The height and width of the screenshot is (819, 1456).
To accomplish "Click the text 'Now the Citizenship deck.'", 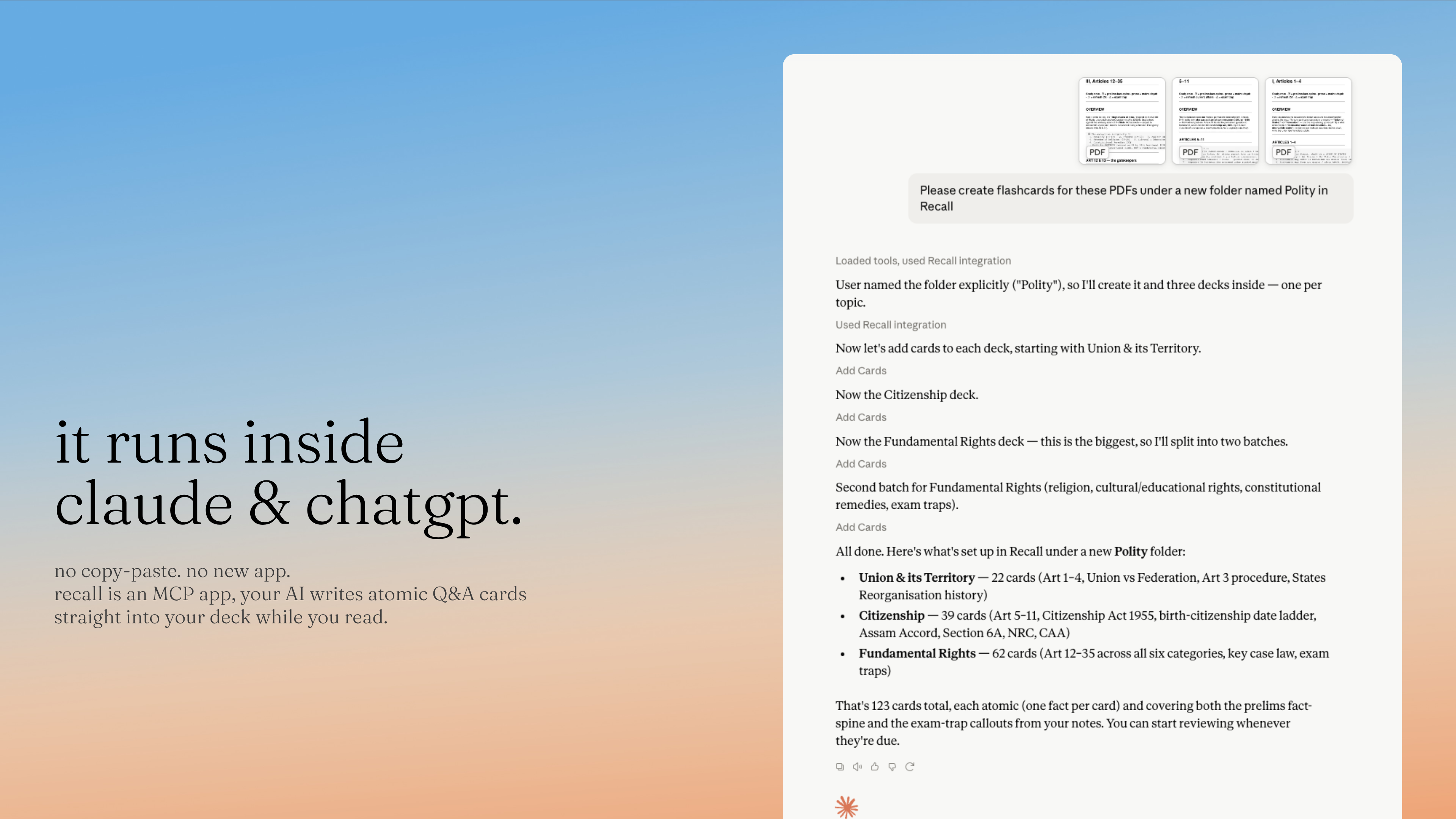I will (x=907, y=394).
